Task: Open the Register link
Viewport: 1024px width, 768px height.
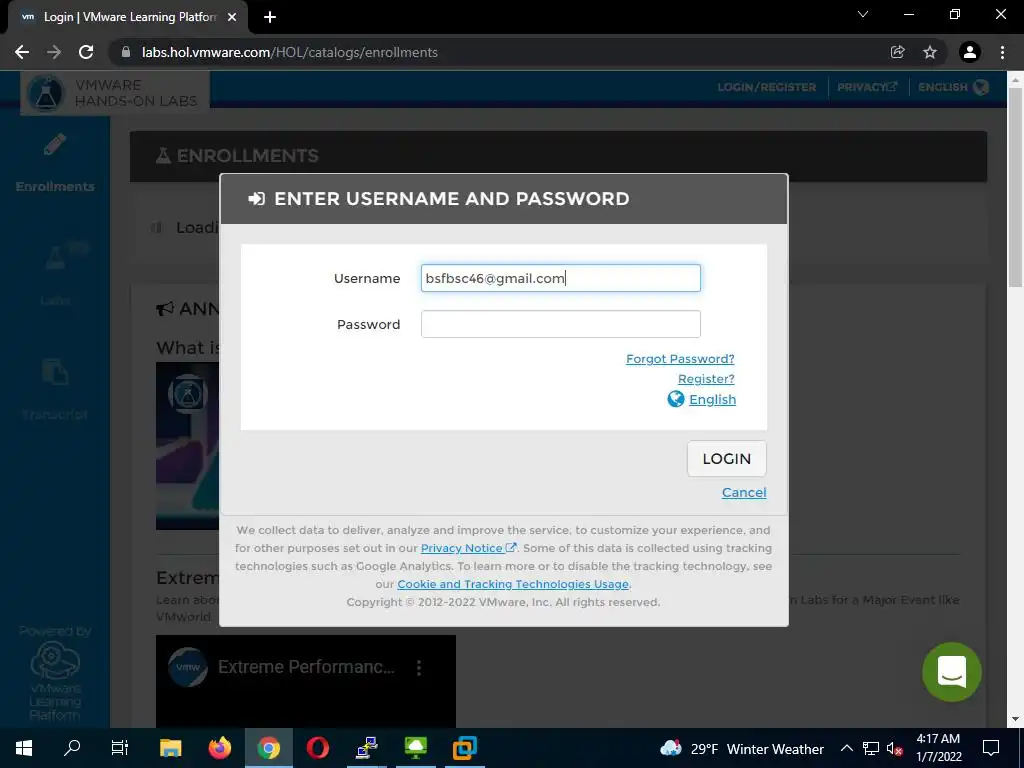Action: tap(706, 379)
